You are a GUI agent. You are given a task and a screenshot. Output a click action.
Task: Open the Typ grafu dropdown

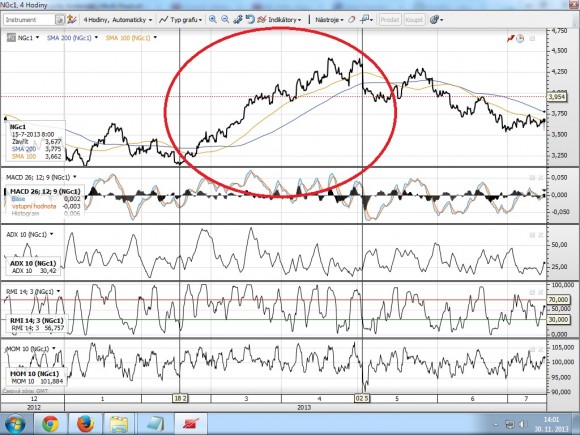pos(181,20)
